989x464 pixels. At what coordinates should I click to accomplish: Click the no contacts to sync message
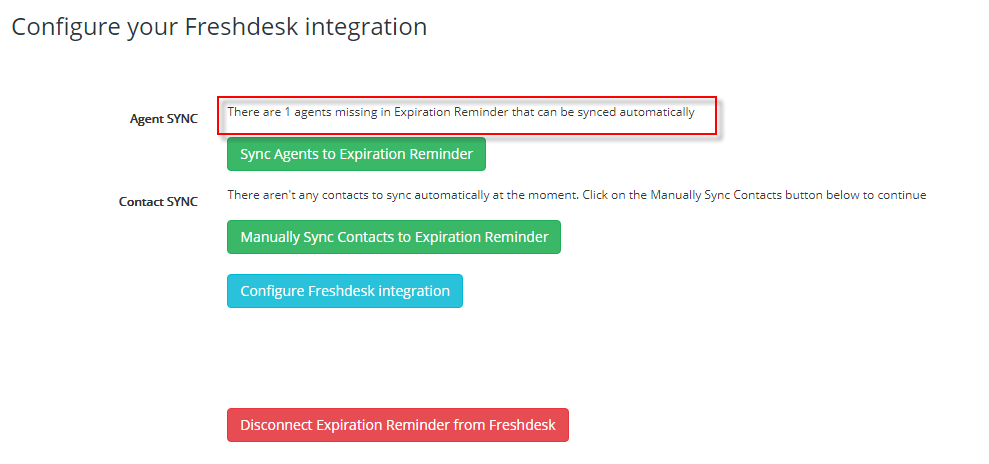point(576,195)
